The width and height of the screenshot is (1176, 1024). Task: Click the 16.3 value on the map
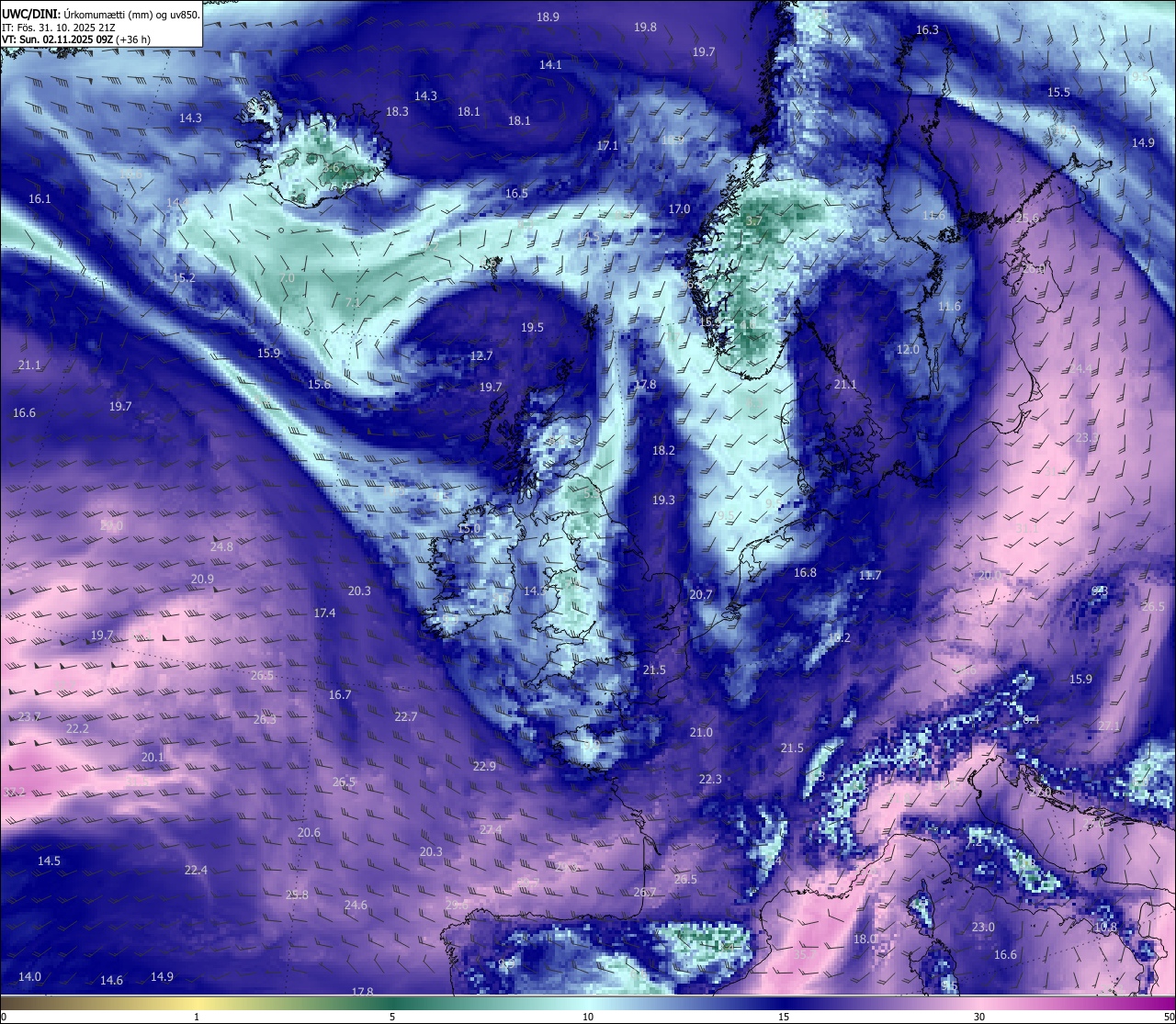point(928,30)
